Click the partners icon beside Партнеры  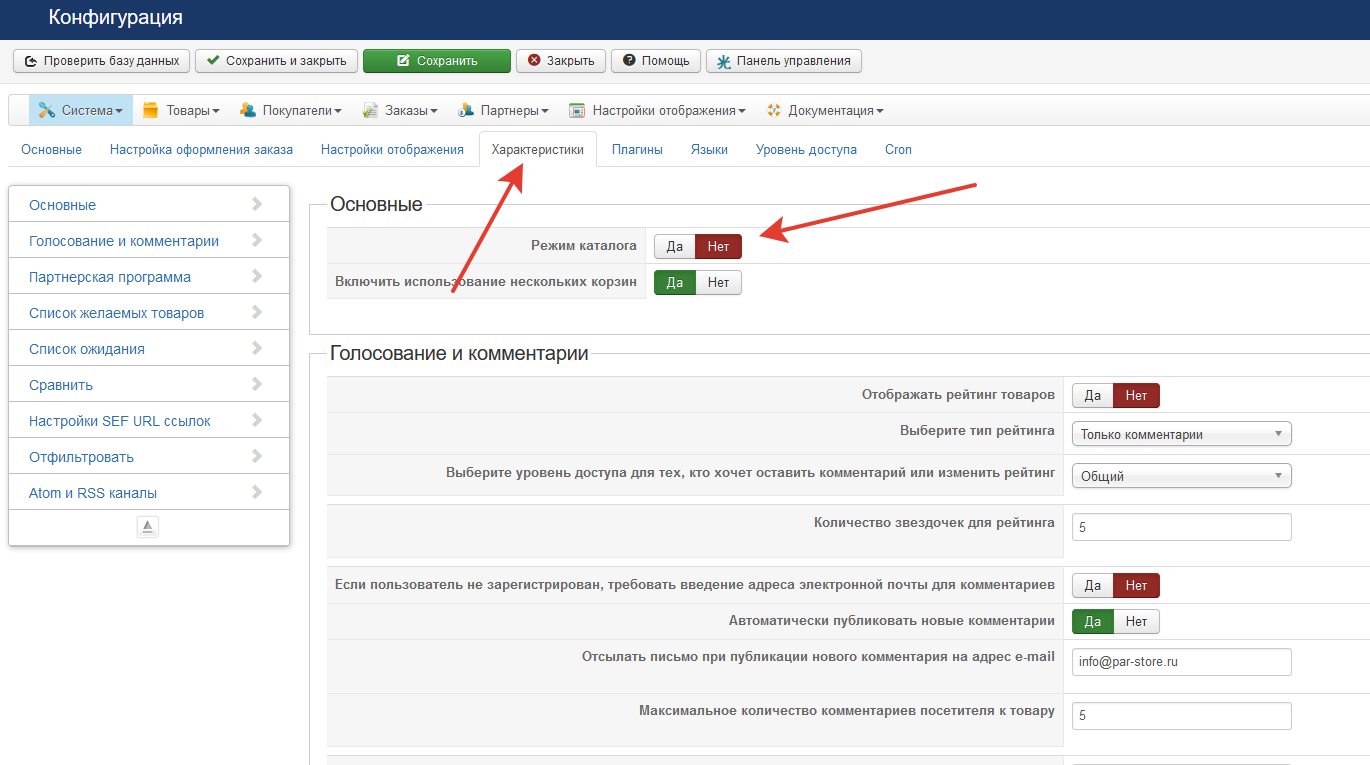pos(465,110)
